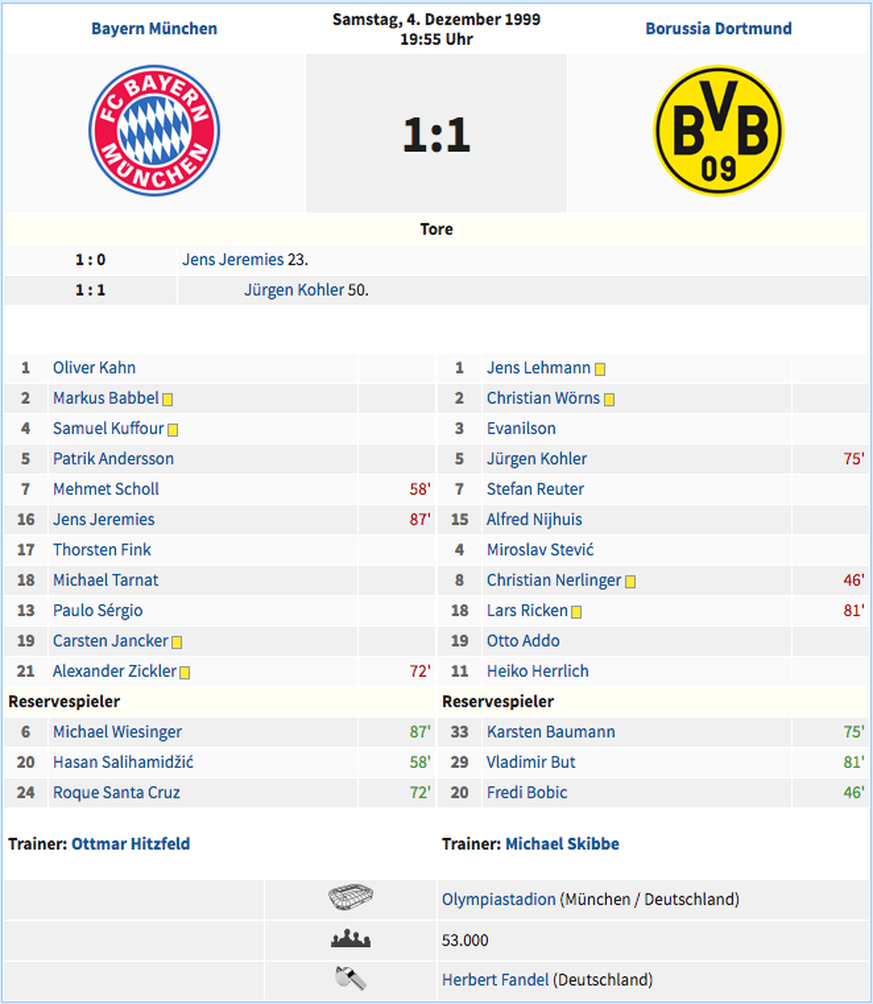Click yellow card icon beside Jens Lehmann

pos(600,369)
